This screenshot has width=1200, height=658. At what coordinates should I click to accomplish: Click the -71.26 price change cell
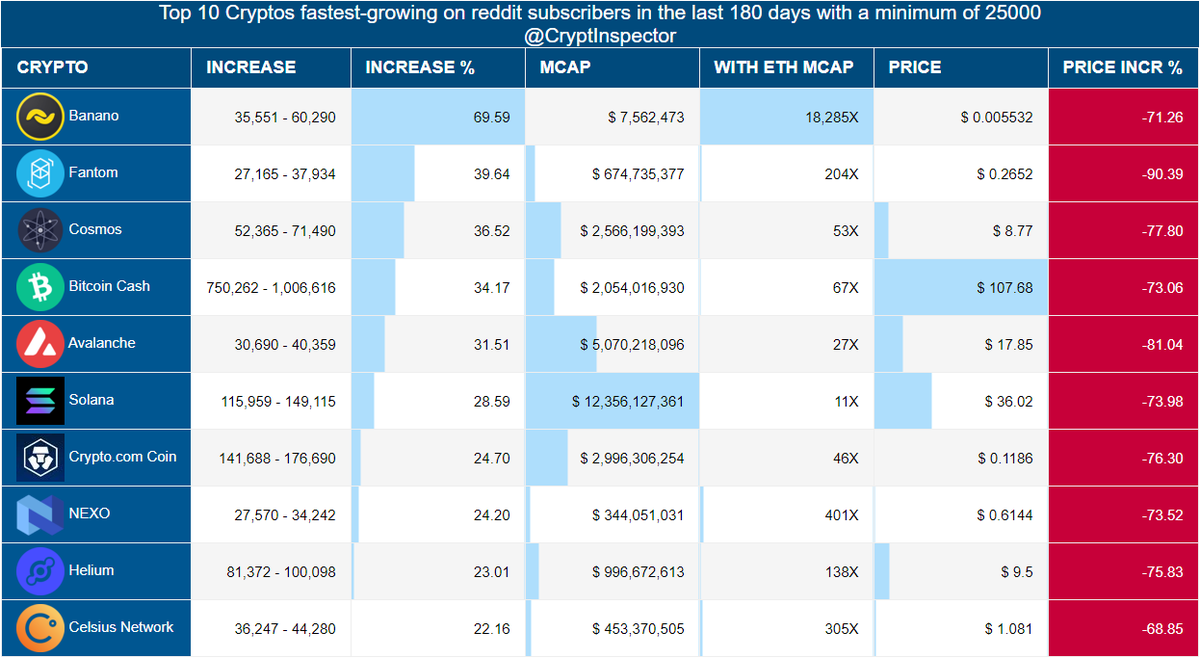coord(1124,117)
